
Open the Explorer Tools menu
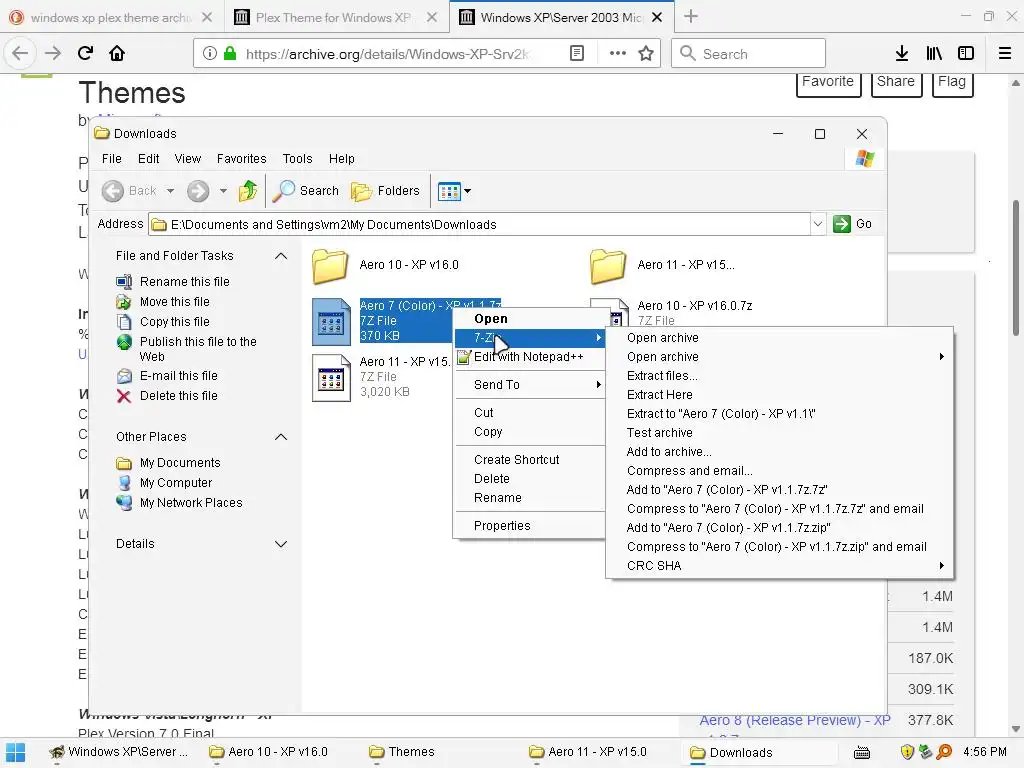point(297,159)
